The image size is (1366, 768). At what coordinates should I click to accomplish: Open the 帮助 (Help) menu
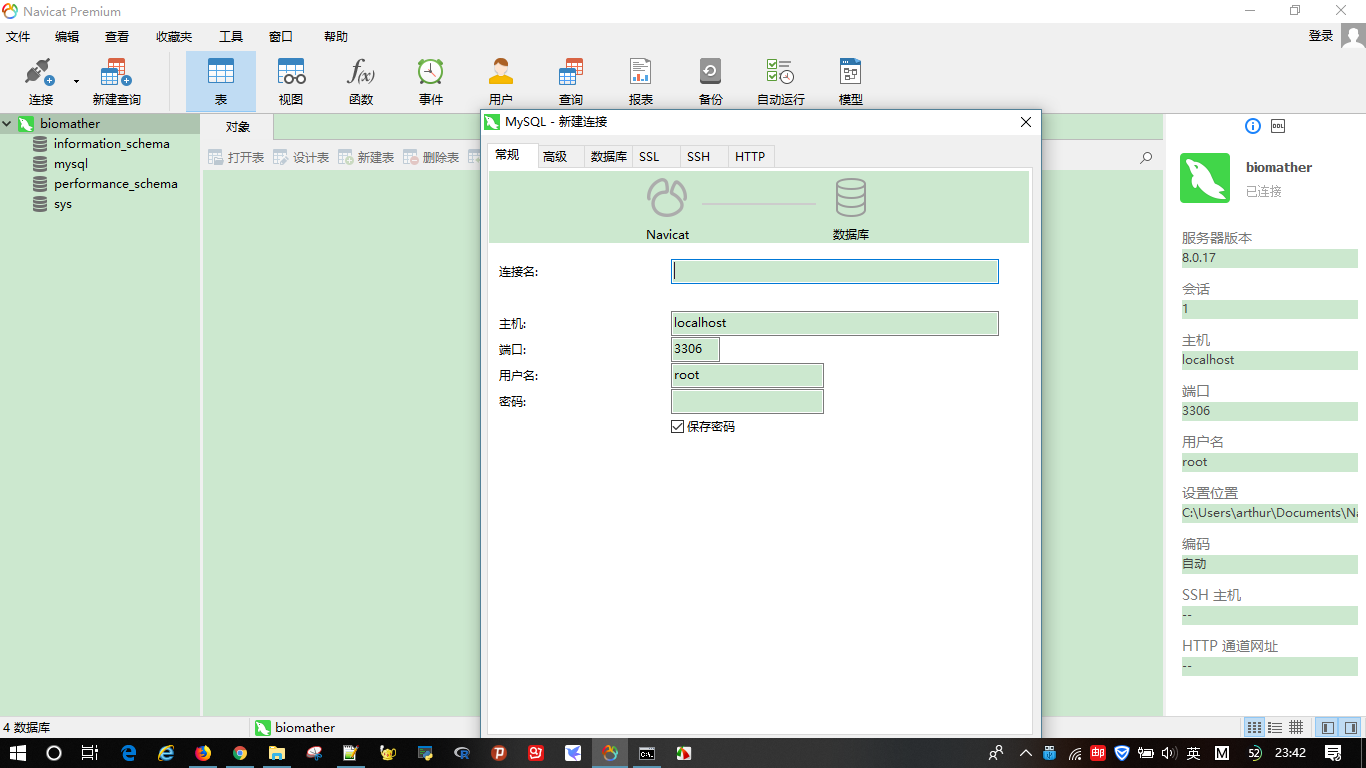336,36
